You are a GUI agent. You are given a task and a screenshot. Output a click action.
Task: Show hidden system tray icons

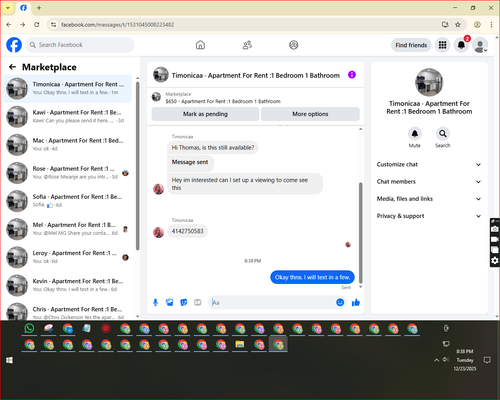click(x=436, y=360)
